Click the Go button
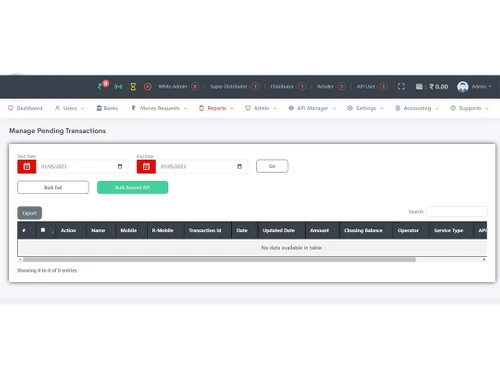 coord(272,166)
